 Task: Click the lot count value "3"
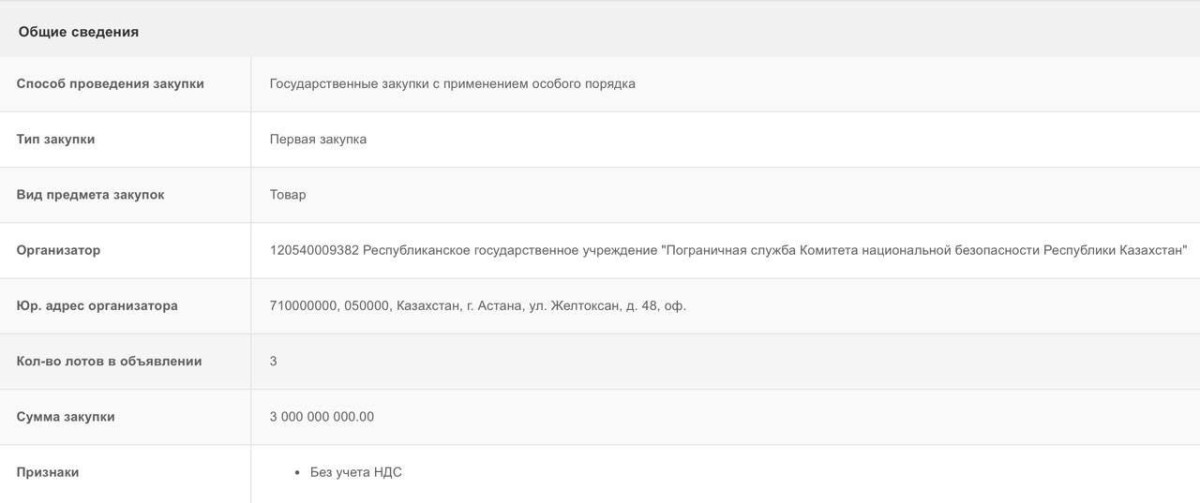coord(273,361)
